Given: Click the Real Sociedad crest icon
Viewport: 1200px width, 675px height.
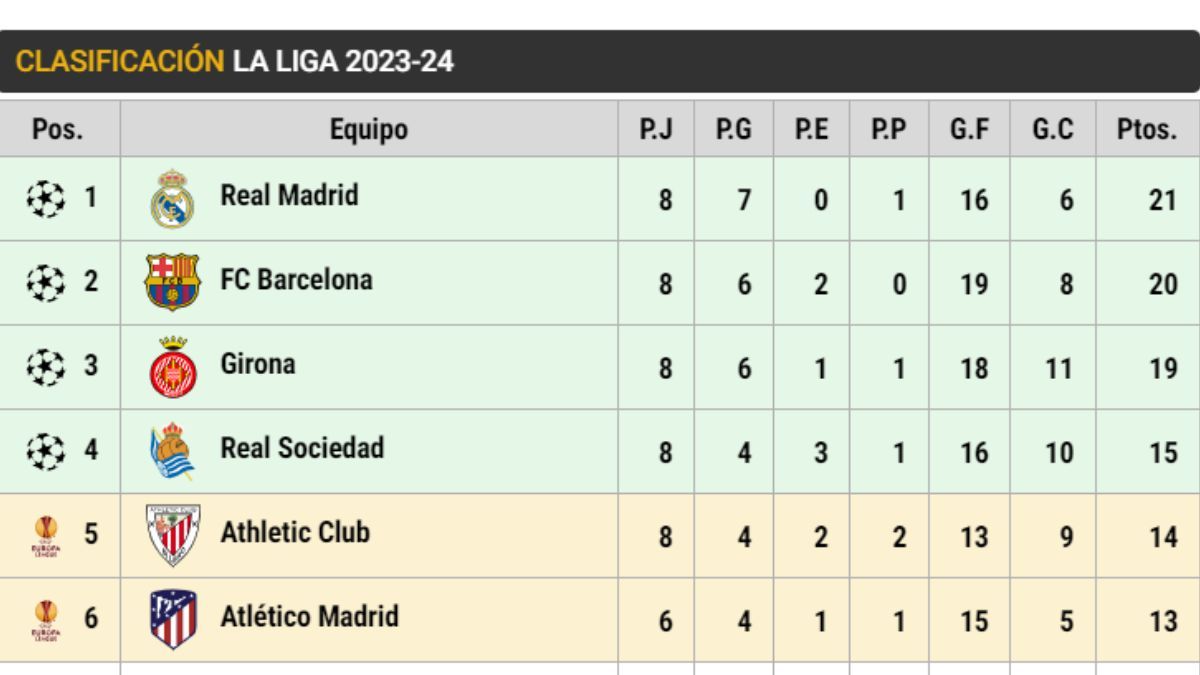Looking at the screenshot, I should (172, 451).
